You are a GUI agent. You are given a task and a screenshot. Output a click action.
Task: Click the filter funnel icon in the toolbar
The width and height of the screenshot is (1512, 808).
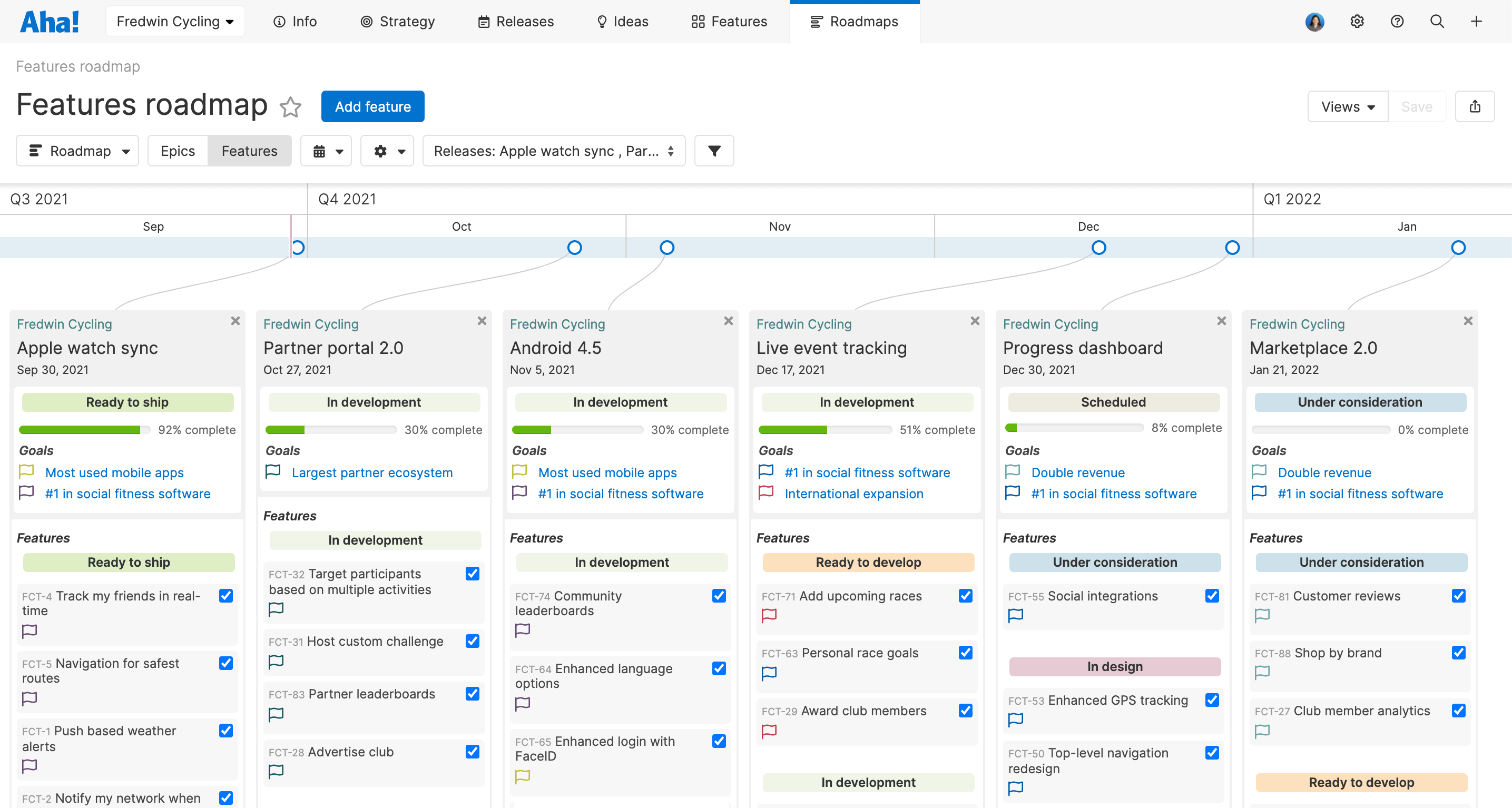pos(714,151)
